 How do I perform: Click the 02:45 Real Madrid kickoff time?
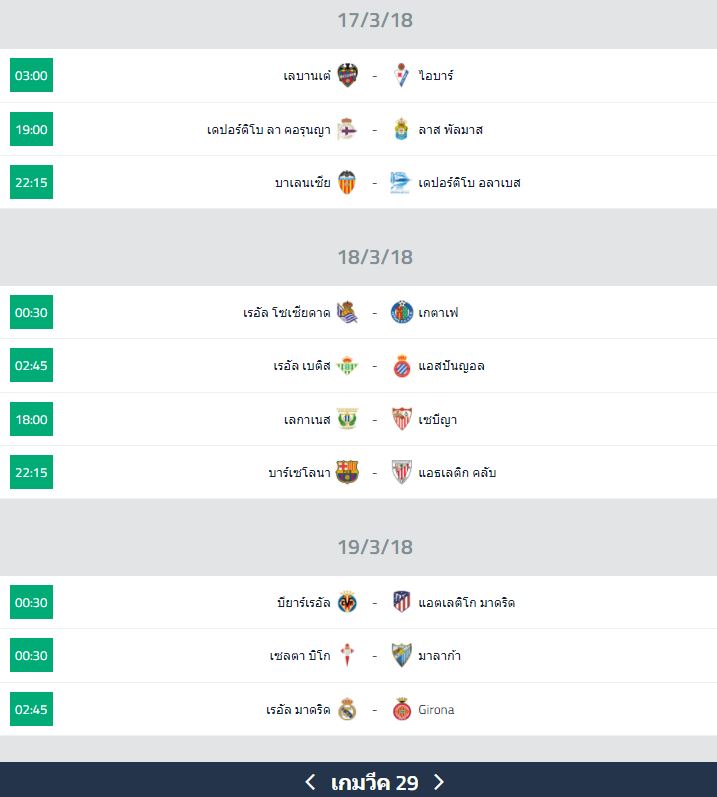pos(31,709)
